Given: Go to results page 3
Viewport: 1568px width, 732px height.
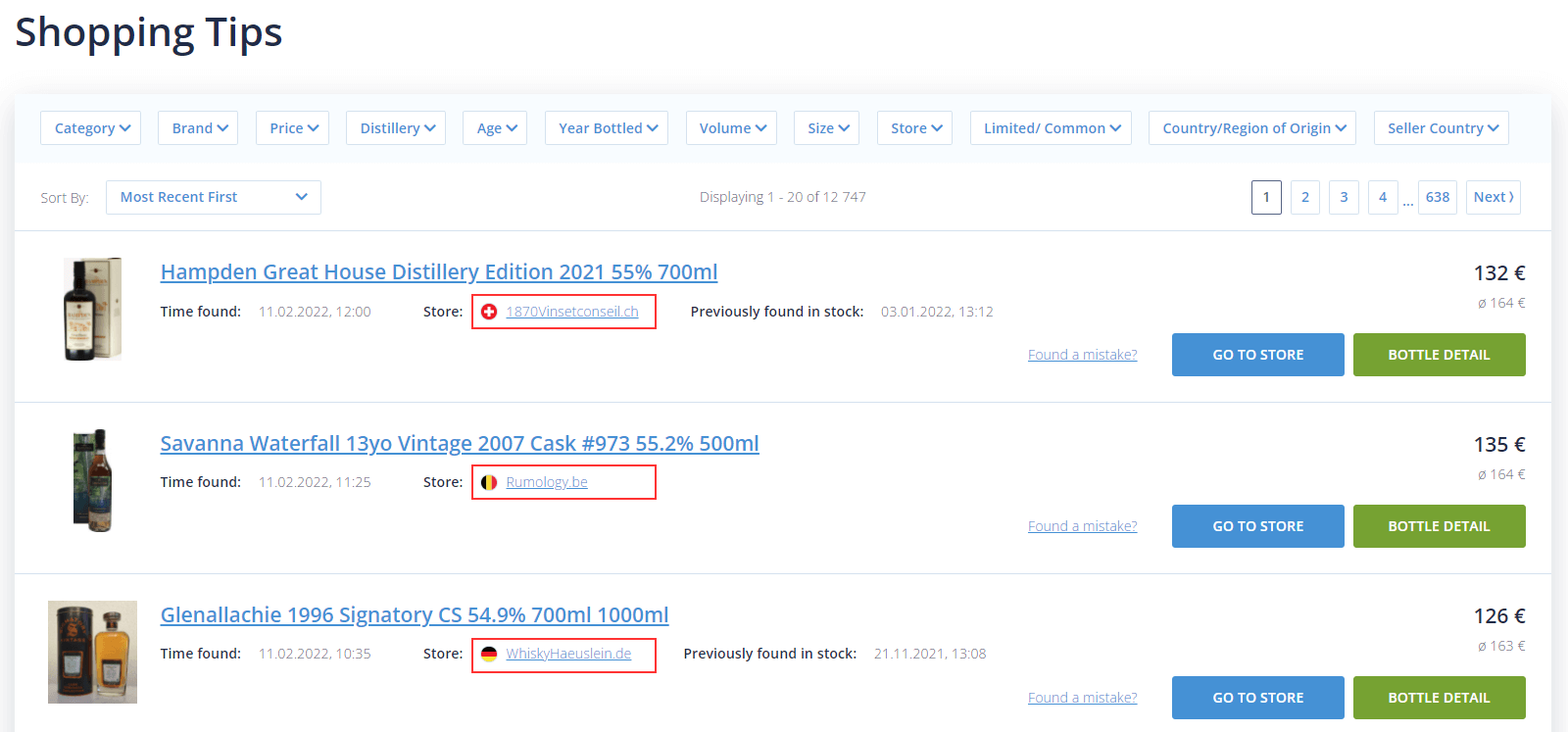Looking at the screenshot, I should click(1344, 197).
